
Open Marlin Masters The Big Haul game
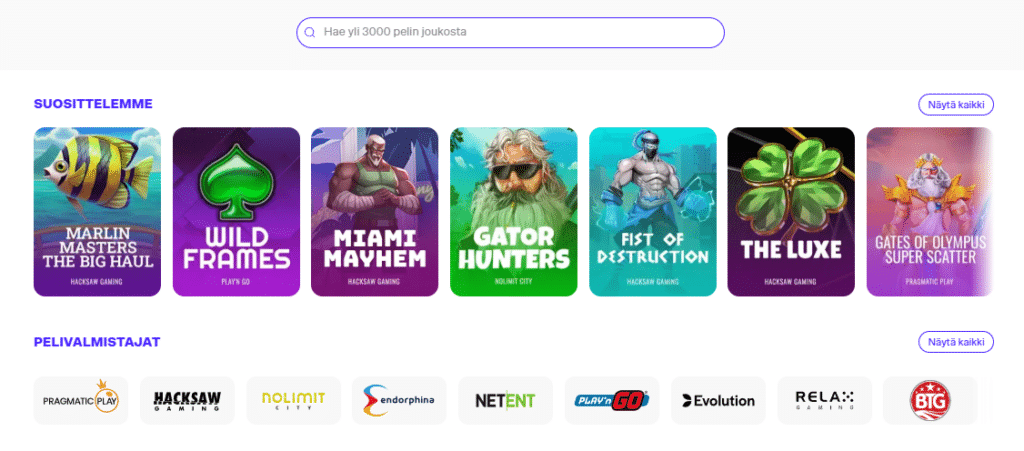(97, 212)
